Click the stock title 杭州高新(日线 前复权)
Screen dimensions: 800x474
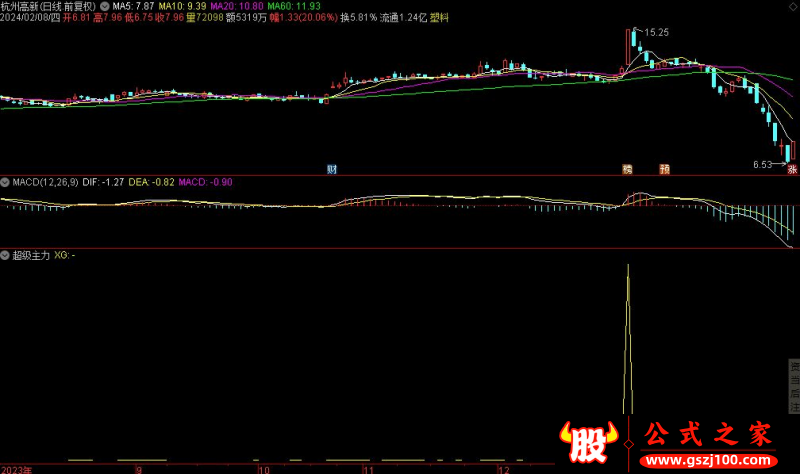tap(48, 7)
